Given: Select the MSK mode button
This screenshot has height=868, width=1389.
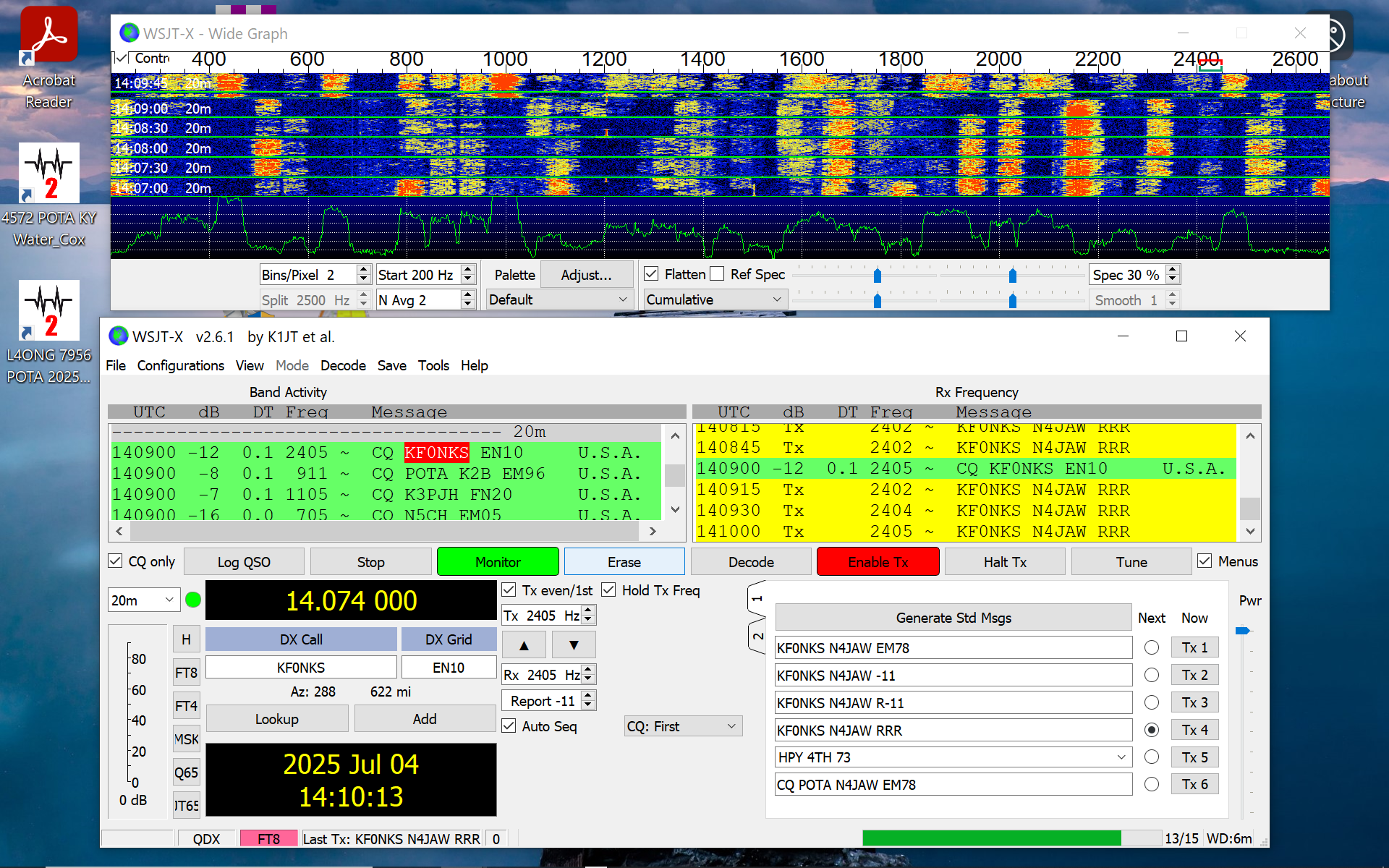Looking at the screenshot, I should (186, 739).
